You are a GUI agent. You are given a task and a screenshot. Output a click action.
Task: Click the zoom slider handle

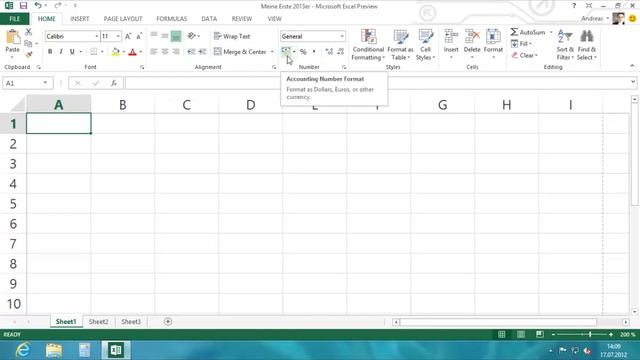click(x=590, y=334)
